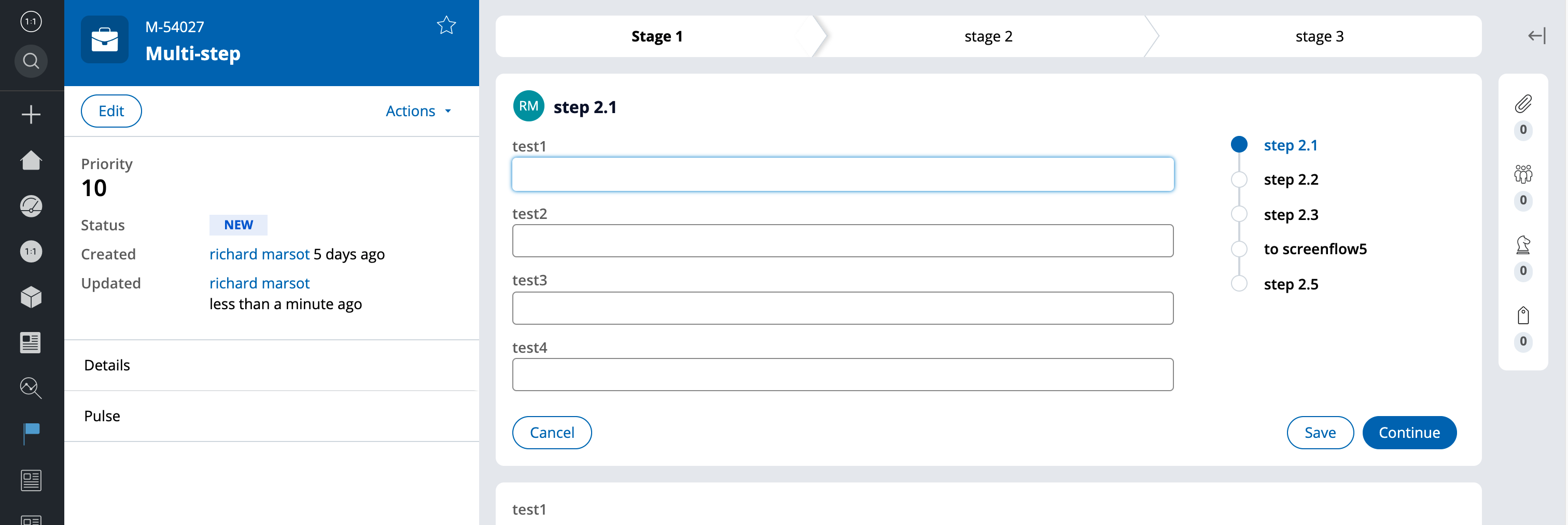Screen dimensions: 1568x525
Task: Open richard marsot's profile link under Created
Action: coord(259,254)
